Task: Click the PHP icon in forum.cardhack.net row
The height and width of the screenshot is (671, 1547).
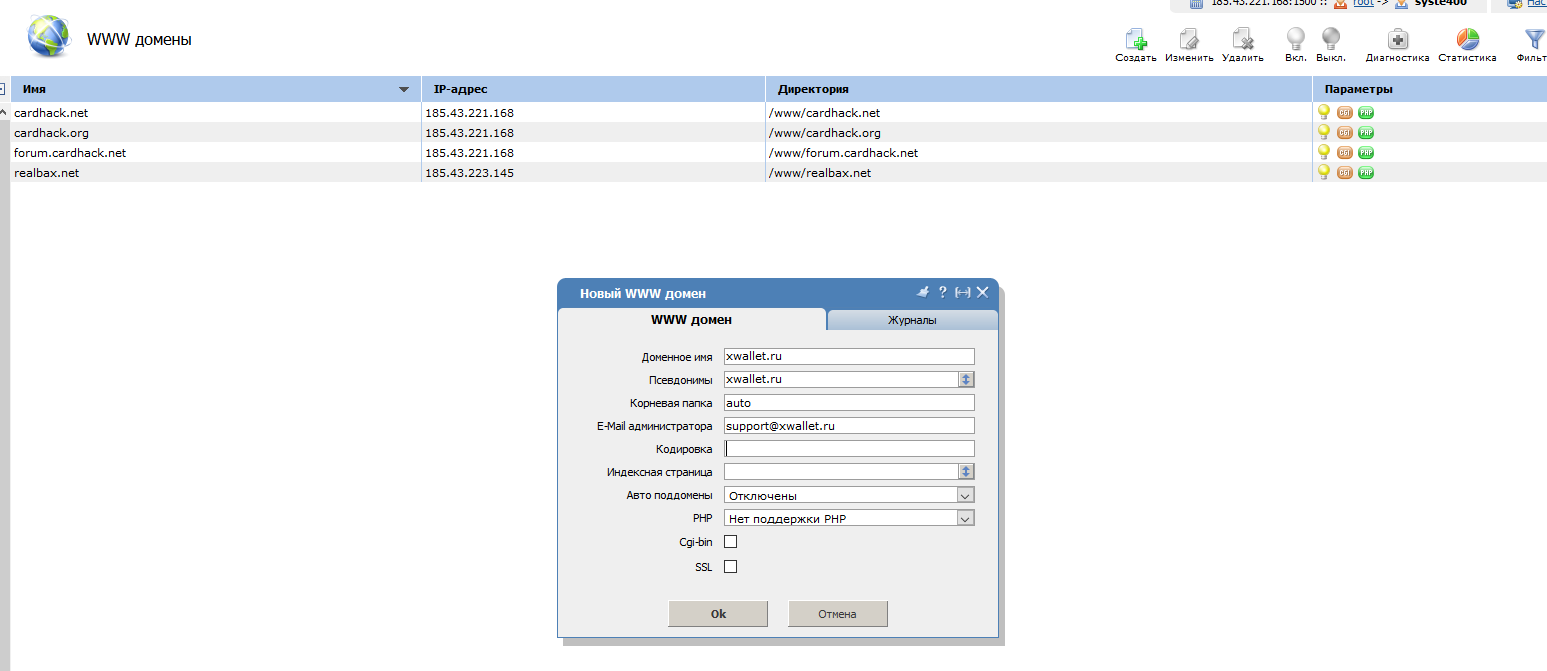Action: point(1366,153)
